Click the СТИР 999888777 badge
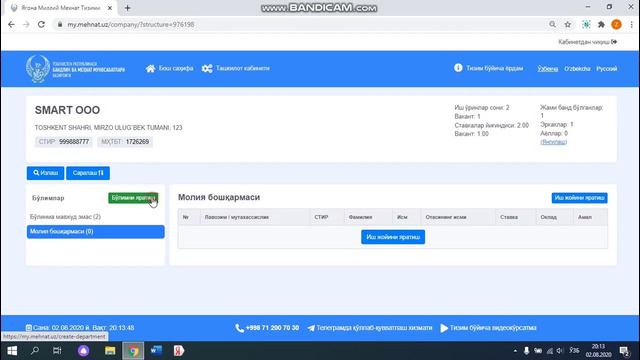 pos(64,142)
